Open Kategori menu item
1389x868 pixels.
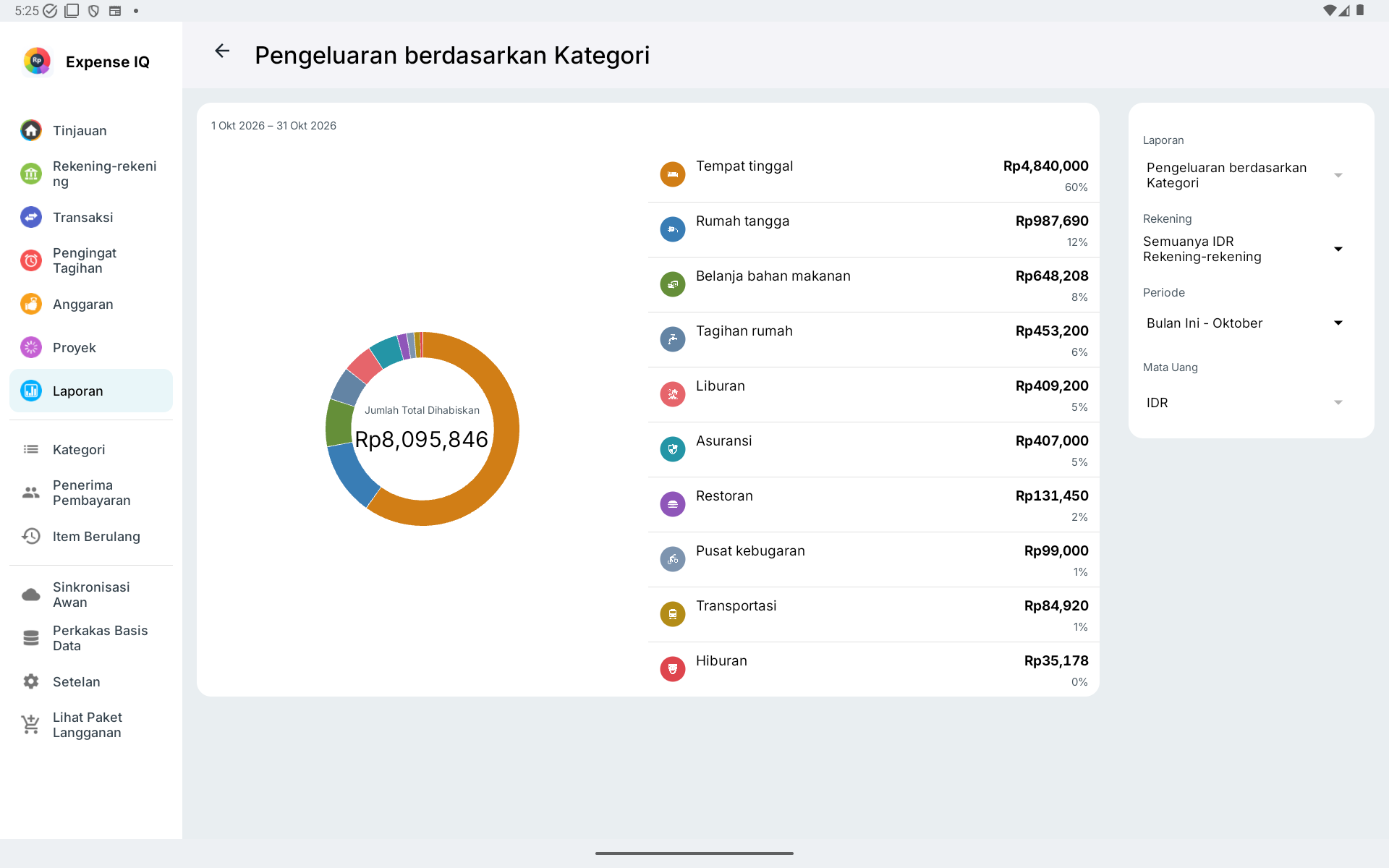pyautogui.click(x=91, y=449)
